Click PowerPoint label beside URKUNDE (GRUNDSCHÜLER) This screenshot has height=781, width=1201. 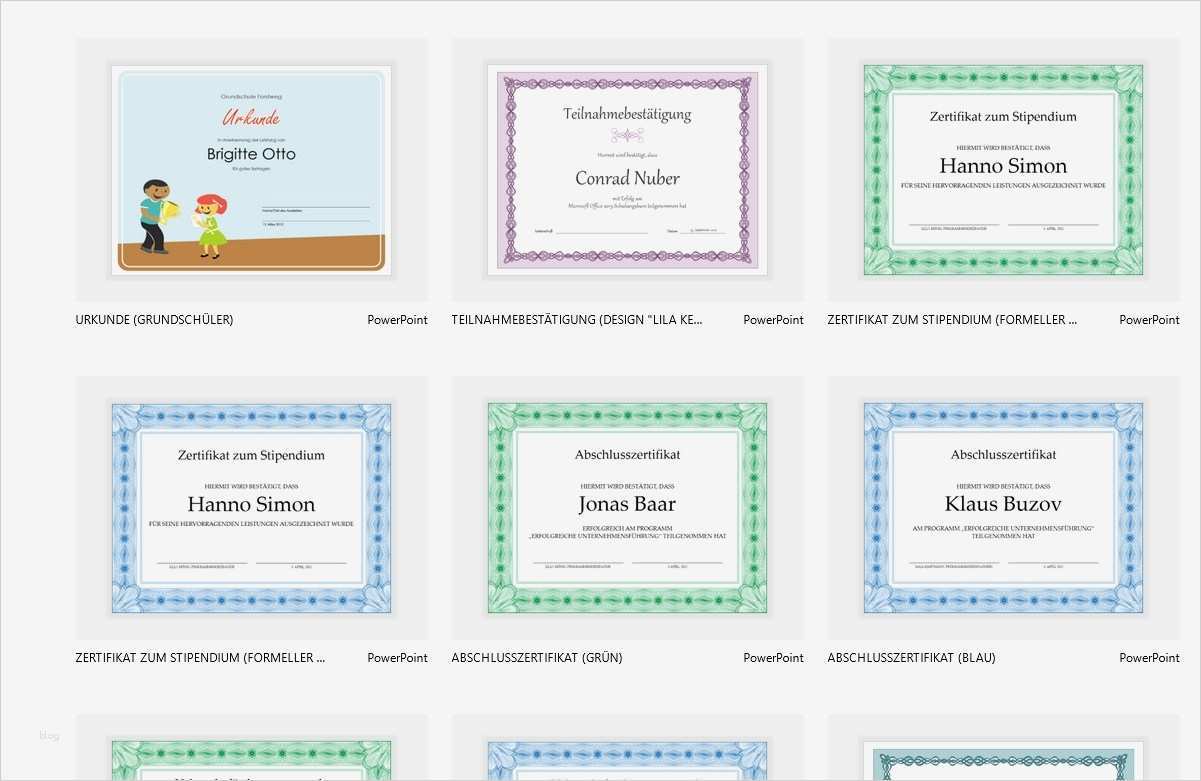(397, 320)
